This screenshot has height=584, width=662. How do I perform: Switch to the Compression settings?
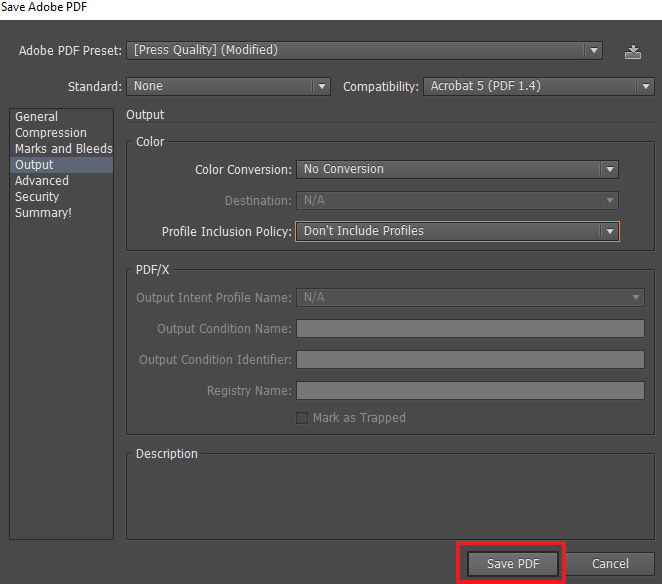[51, 133]
